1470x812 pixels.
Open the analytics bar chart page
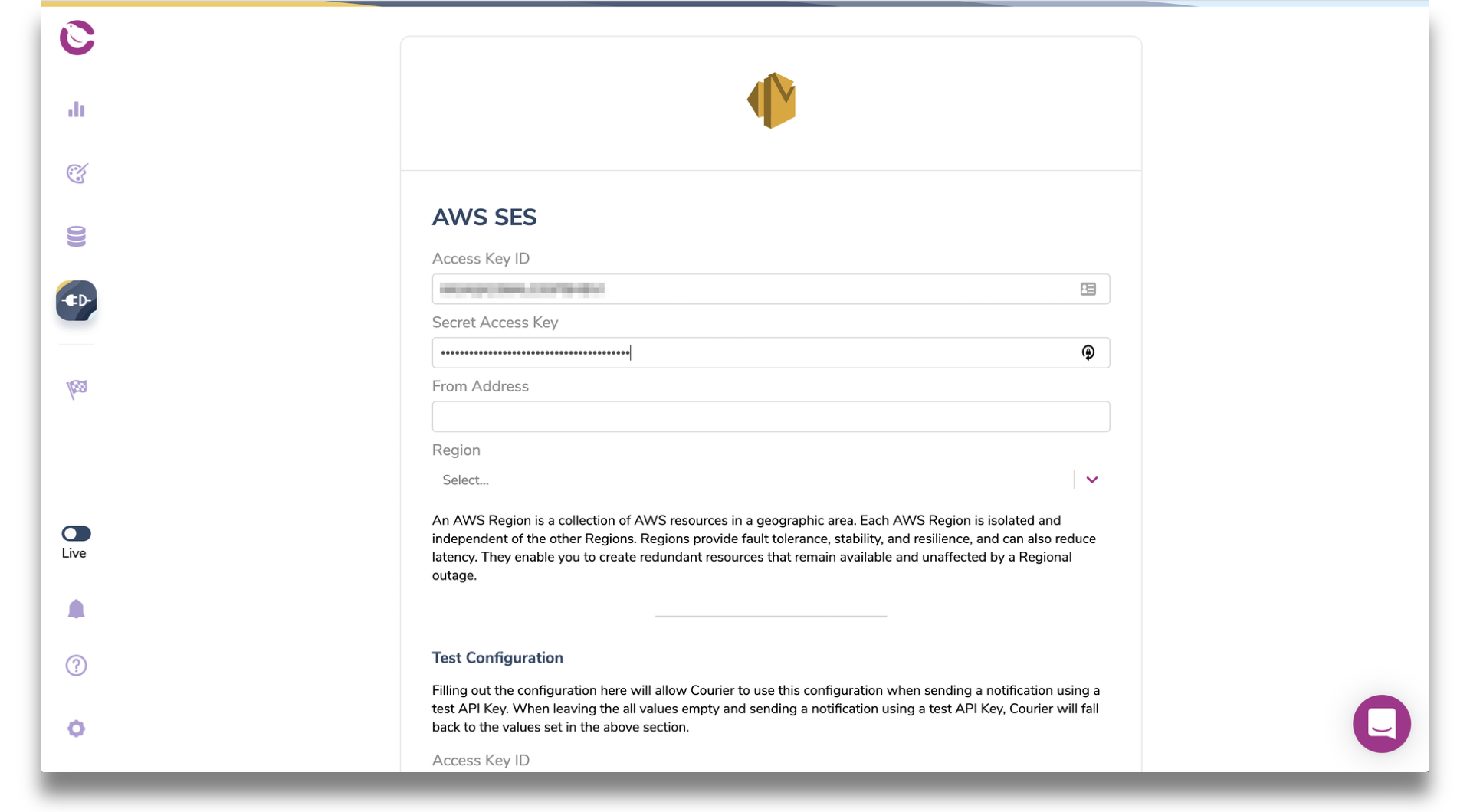pyautogui.click(x=77, y=110)
